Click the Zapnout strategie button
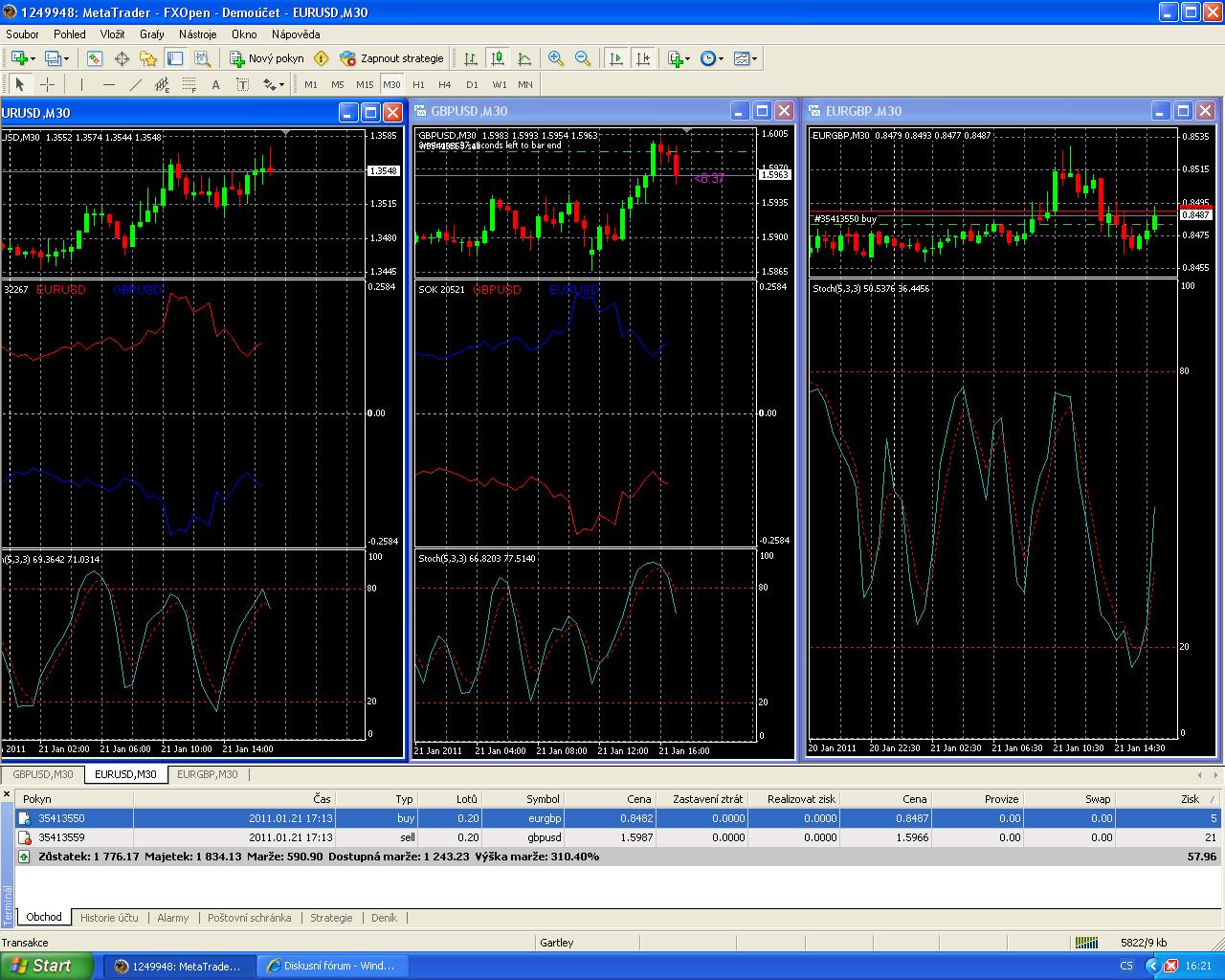This screenshot has width=1225, height=980. tap(392, 58)
